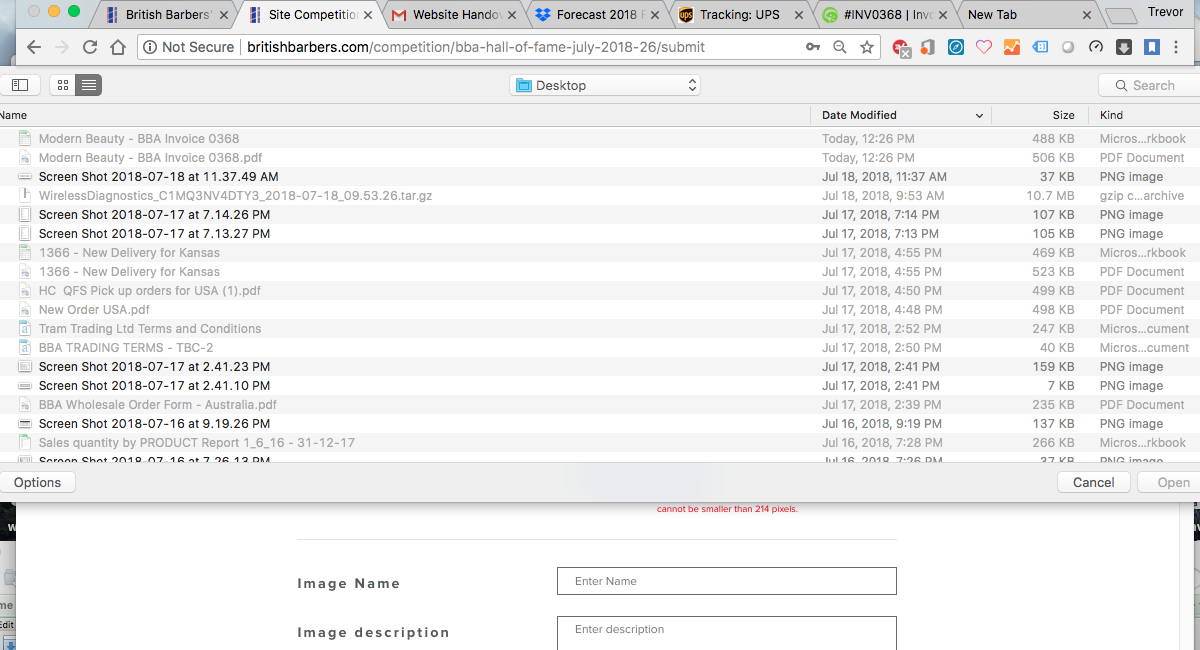Switch to the #INV0368 invoice tab
Image resolution: width=1200 pixels, height=650 pixels.
pyautogui.click(x=884, y=15)
